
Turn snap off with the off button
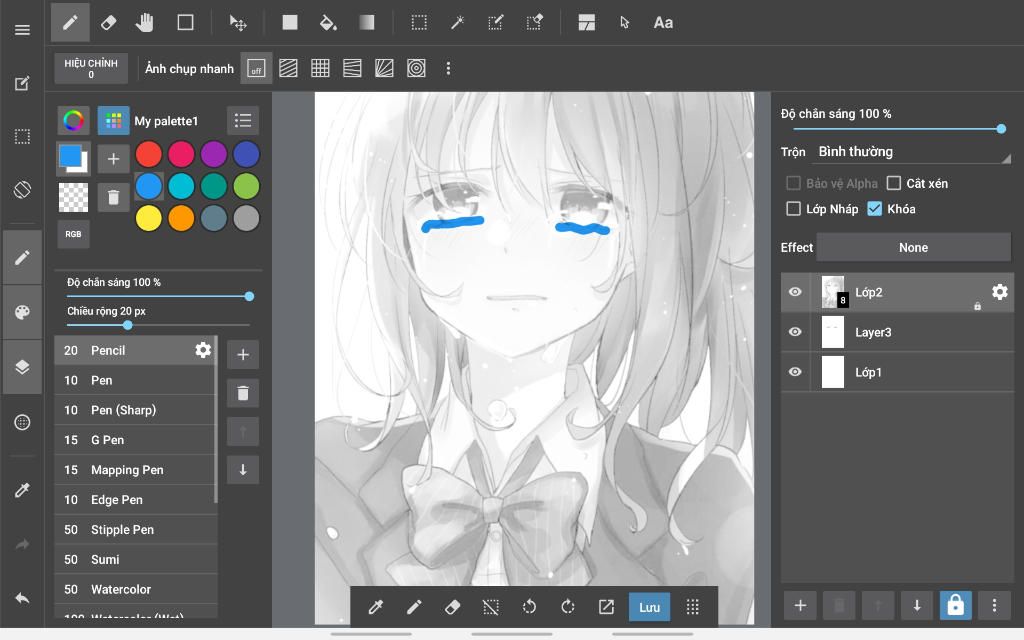pyautogui.click(x=256, y=69)
